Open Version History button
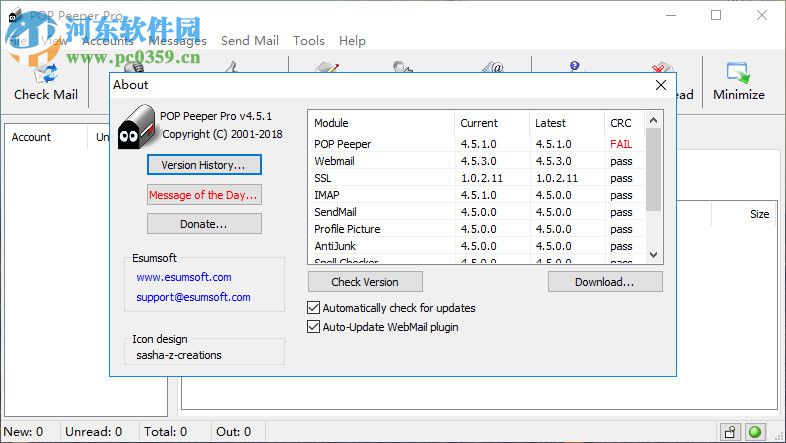This screenshot has height=443, width=786. (204, 165)
